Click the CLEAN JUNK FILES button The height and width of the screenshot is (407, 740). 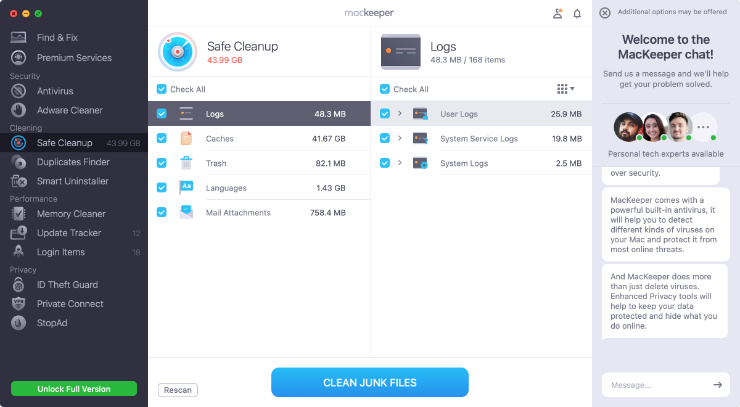pyautogui.click(x=370, y=382)
